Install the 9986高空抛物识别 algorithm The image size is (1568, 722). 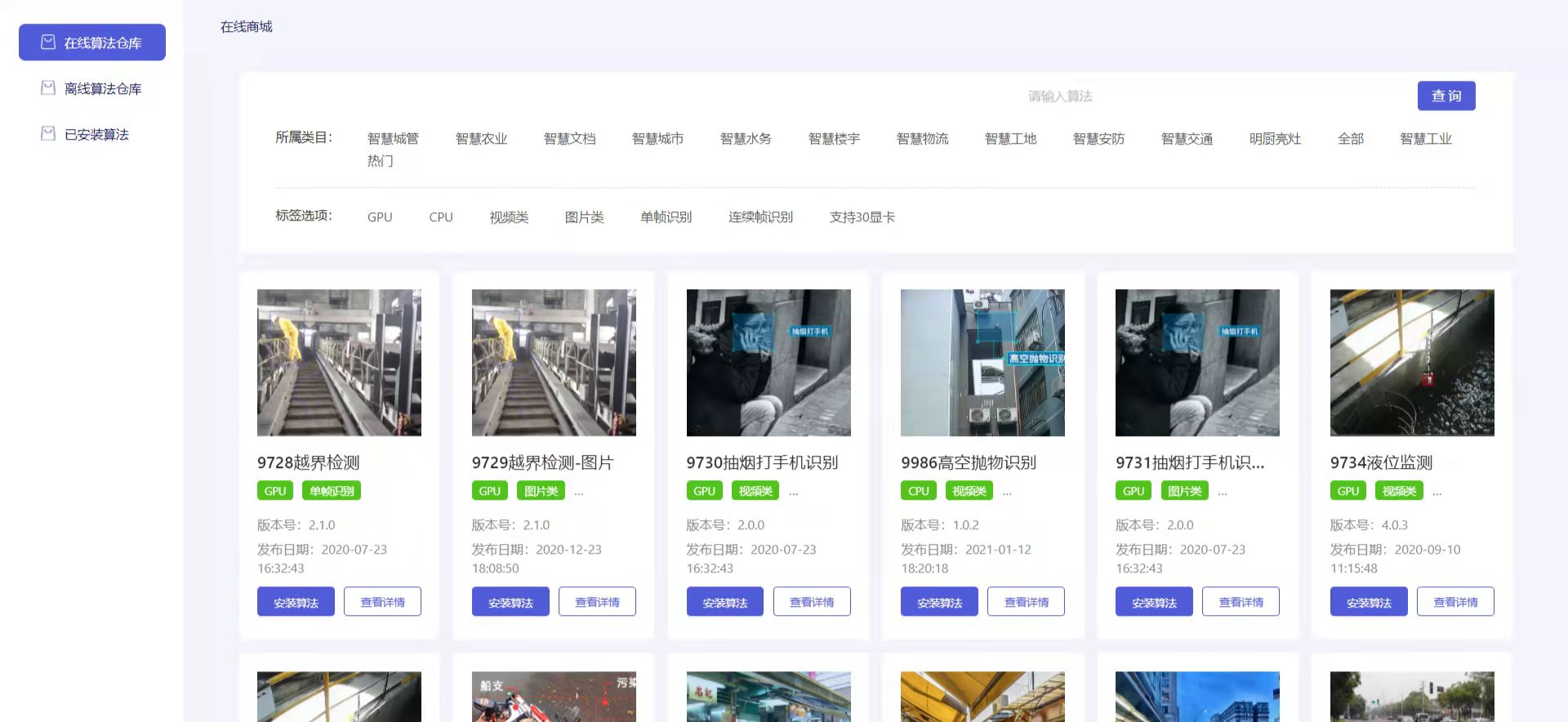(939, 602)
